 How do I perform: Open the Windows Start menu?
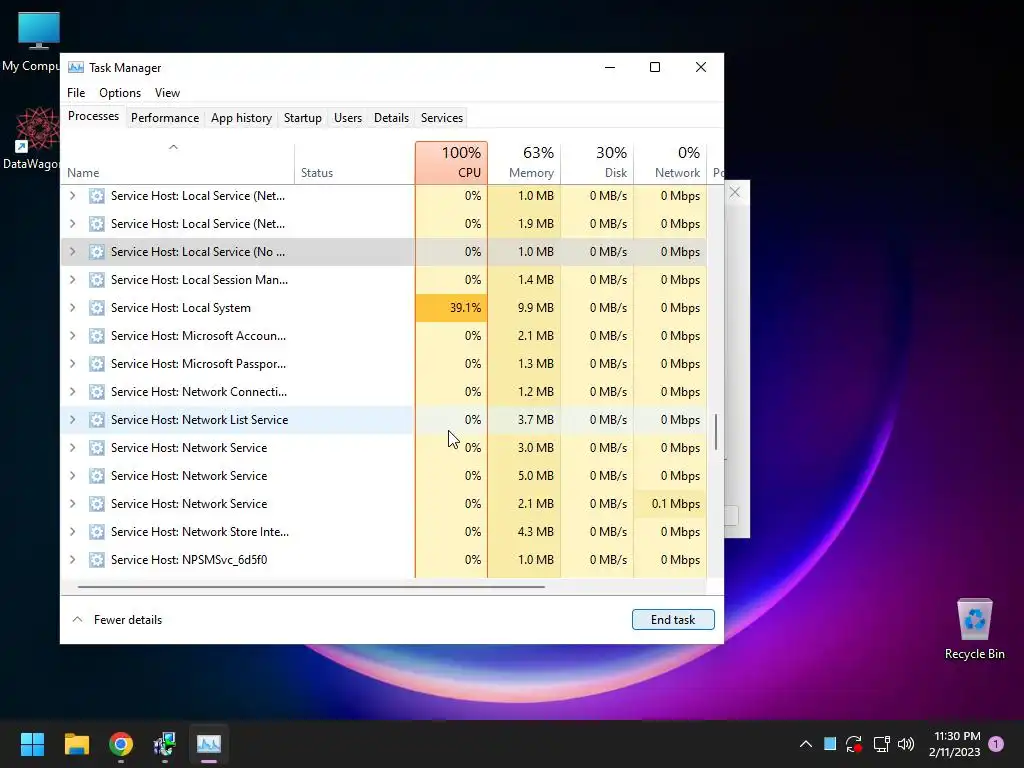32,744
